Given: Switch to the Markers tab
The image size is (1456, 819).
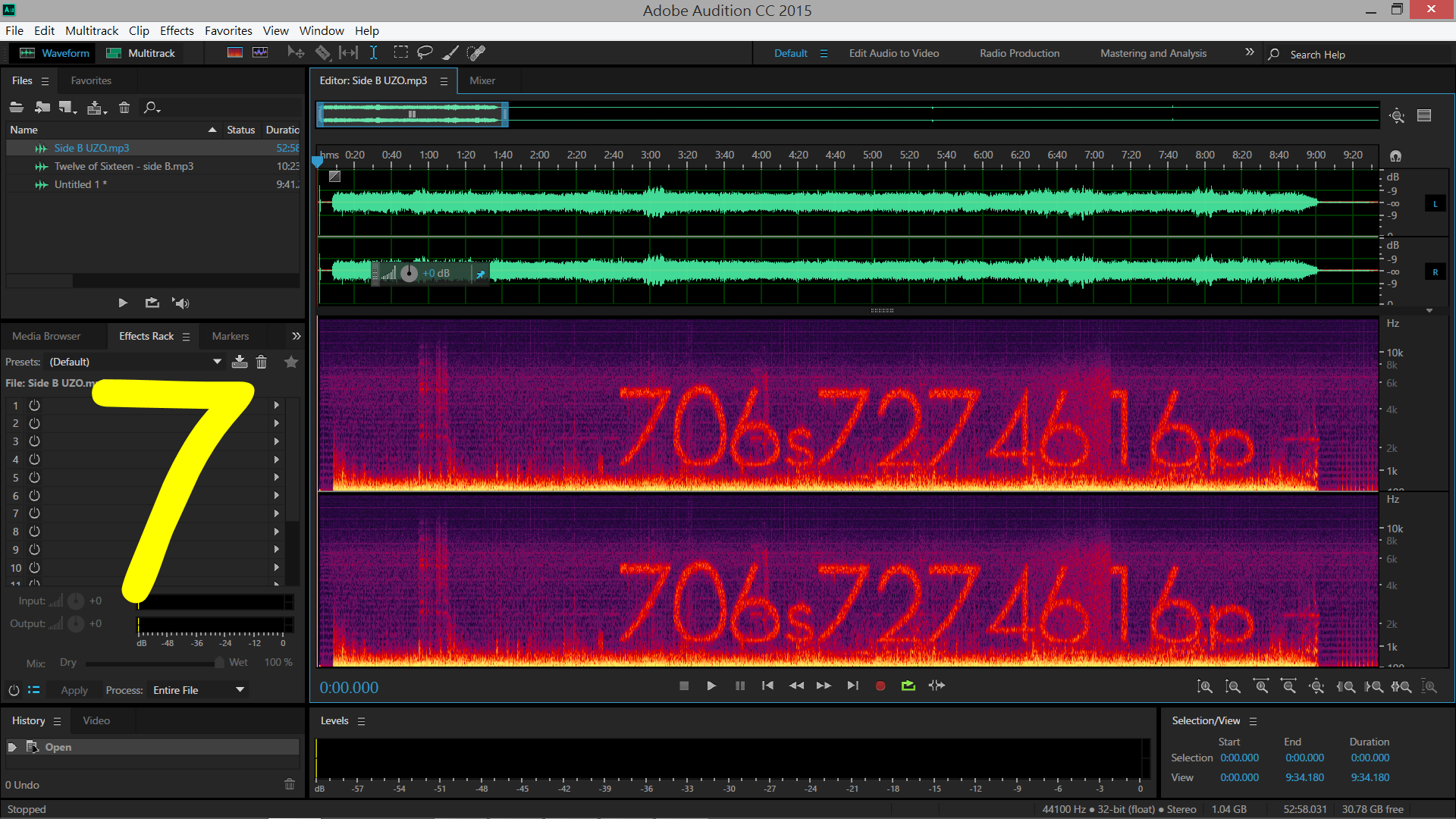Looking at the screenshot, I should tap(230, 336).
